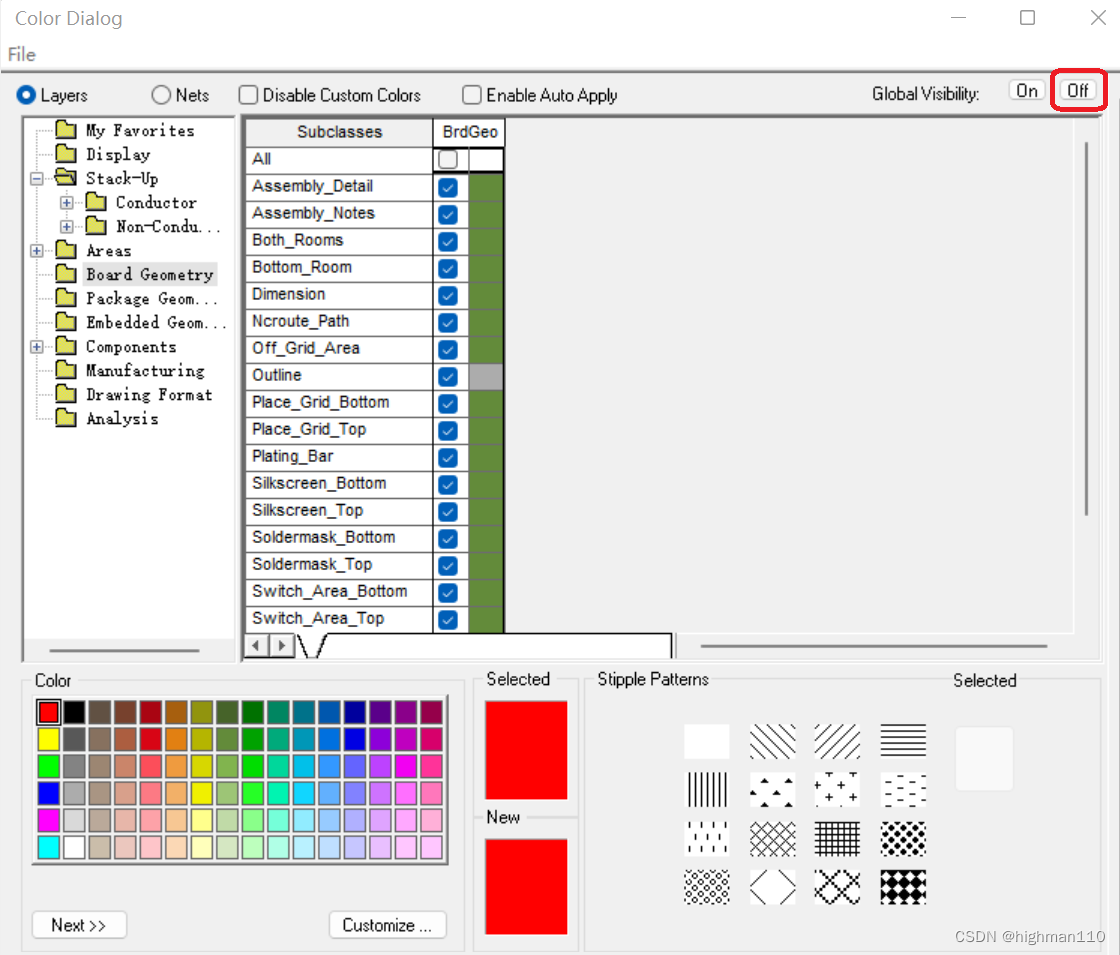Uncheck Soldermask_Bottom visibility checkbox
This screenshot has height=955, width=1120.
[448, 539]
